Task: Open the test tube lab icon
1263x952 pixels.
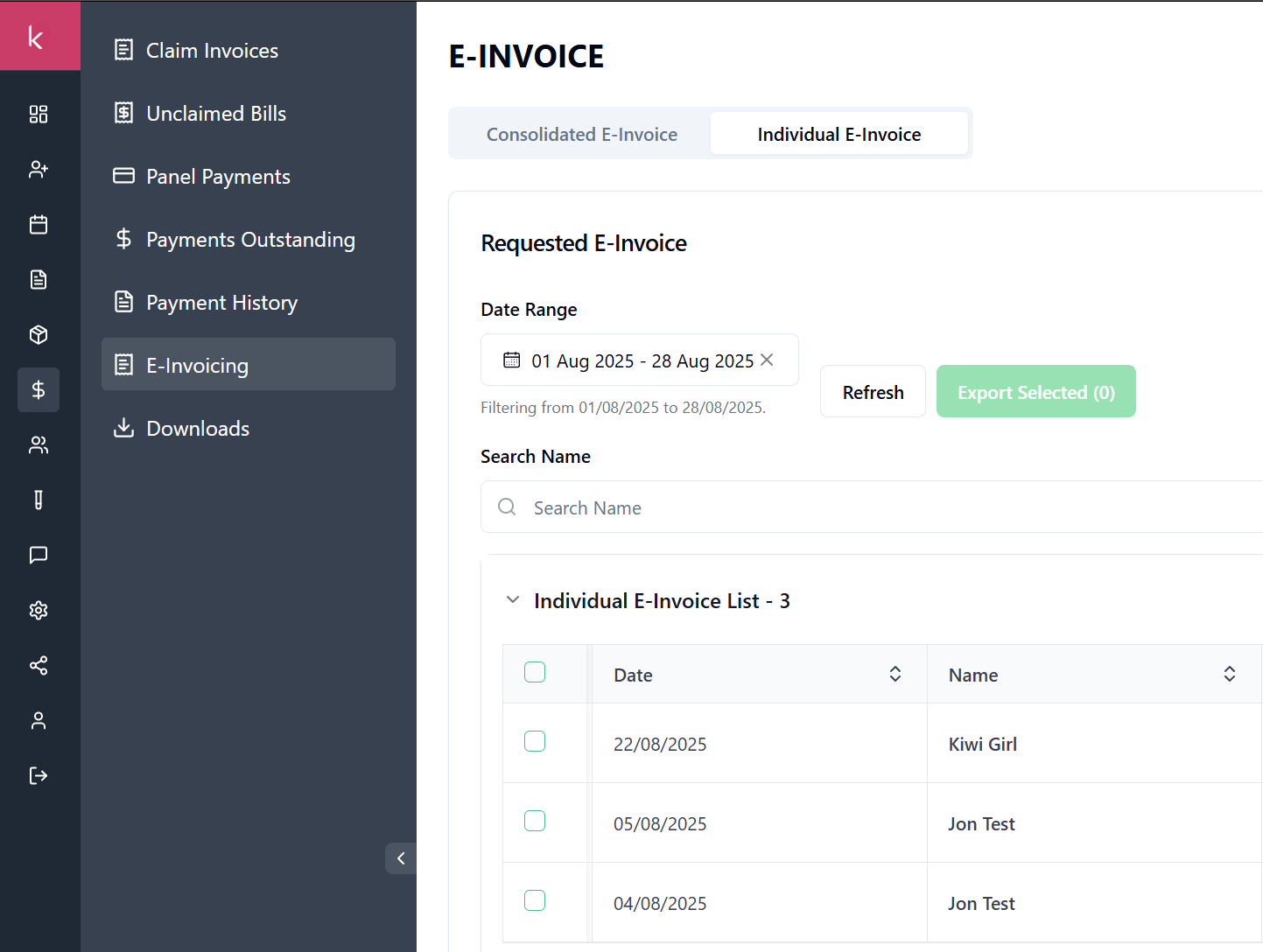Action: click(x=39, y=500)
